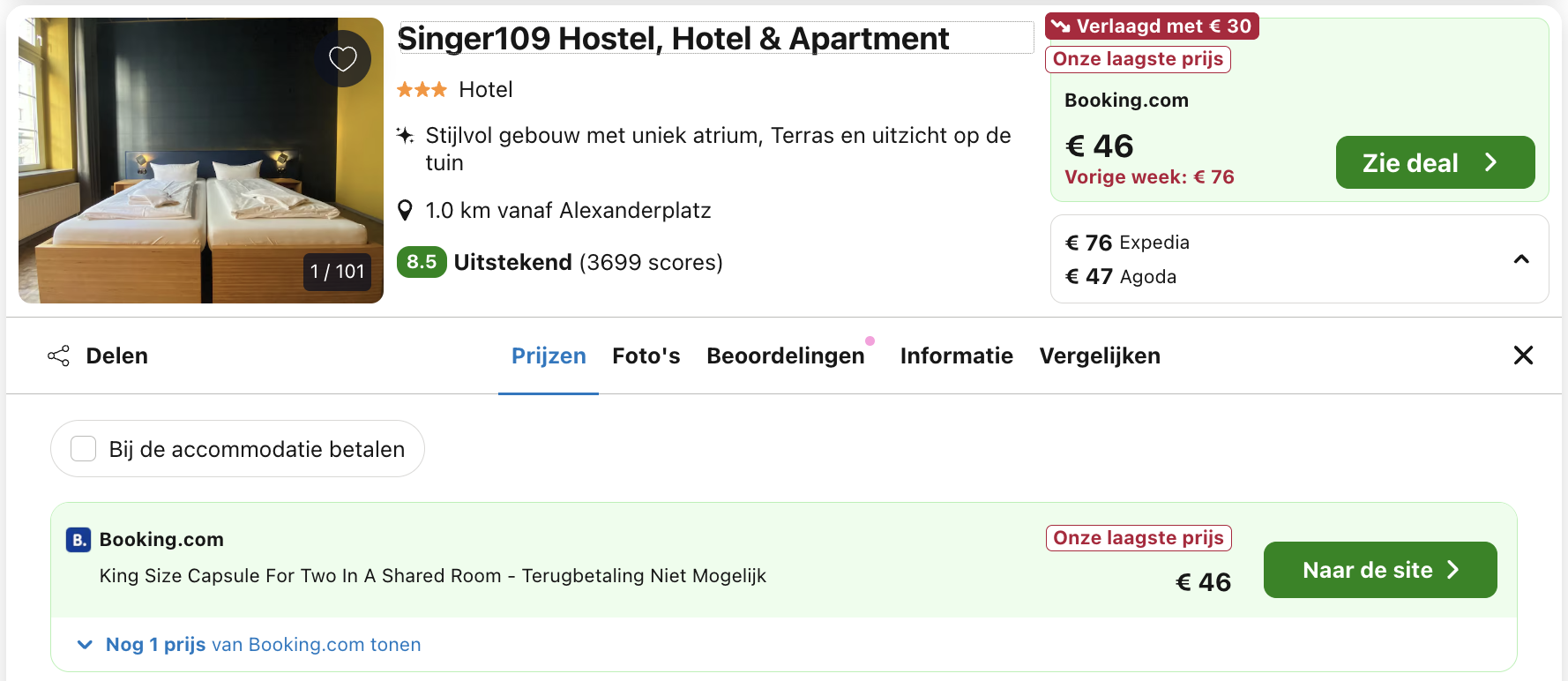Switch to the Foto's tab
1568x681 pixels.
[646, 355]
